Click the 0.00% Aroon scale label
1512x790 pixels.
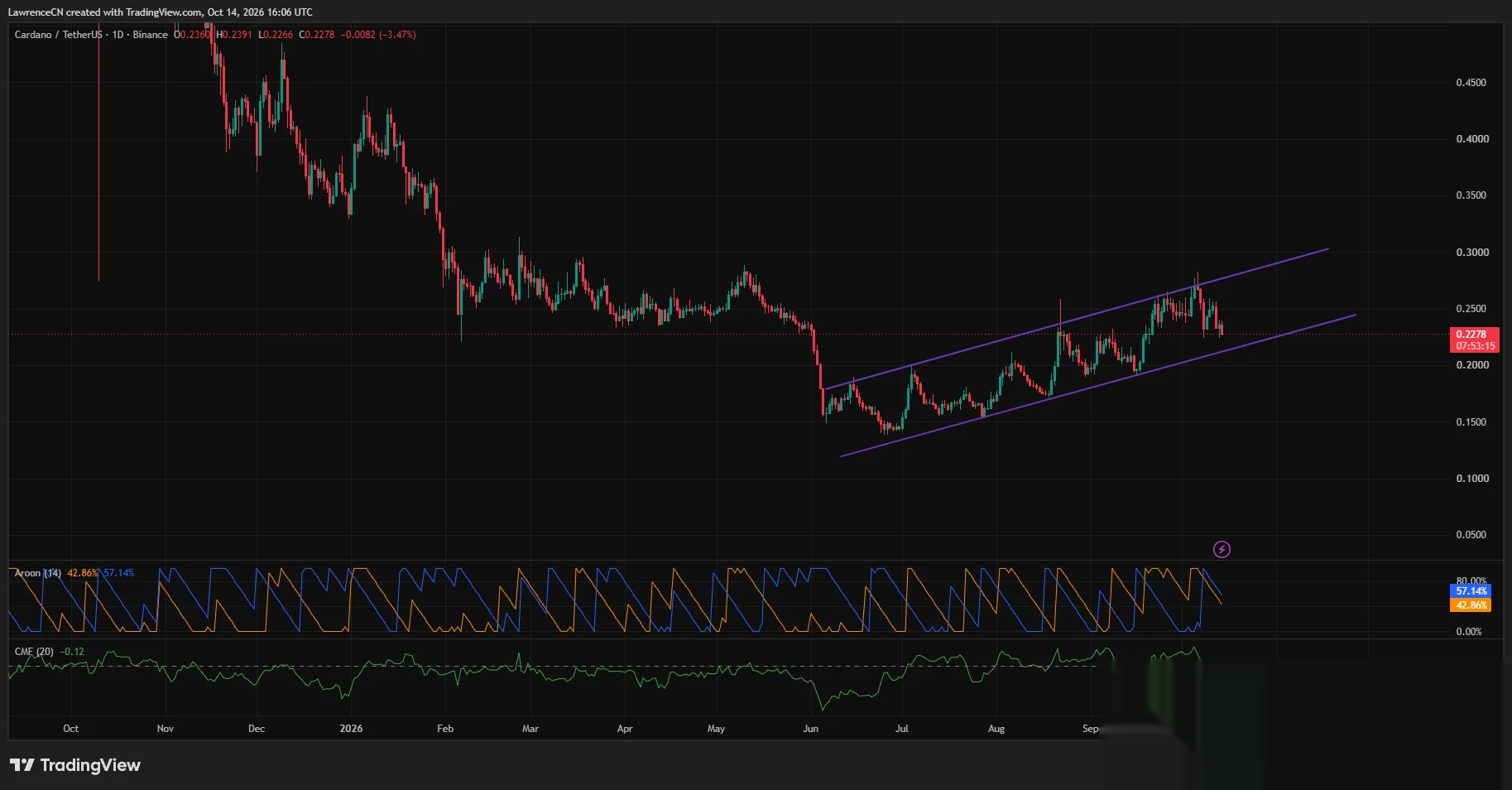point(1469,632)
